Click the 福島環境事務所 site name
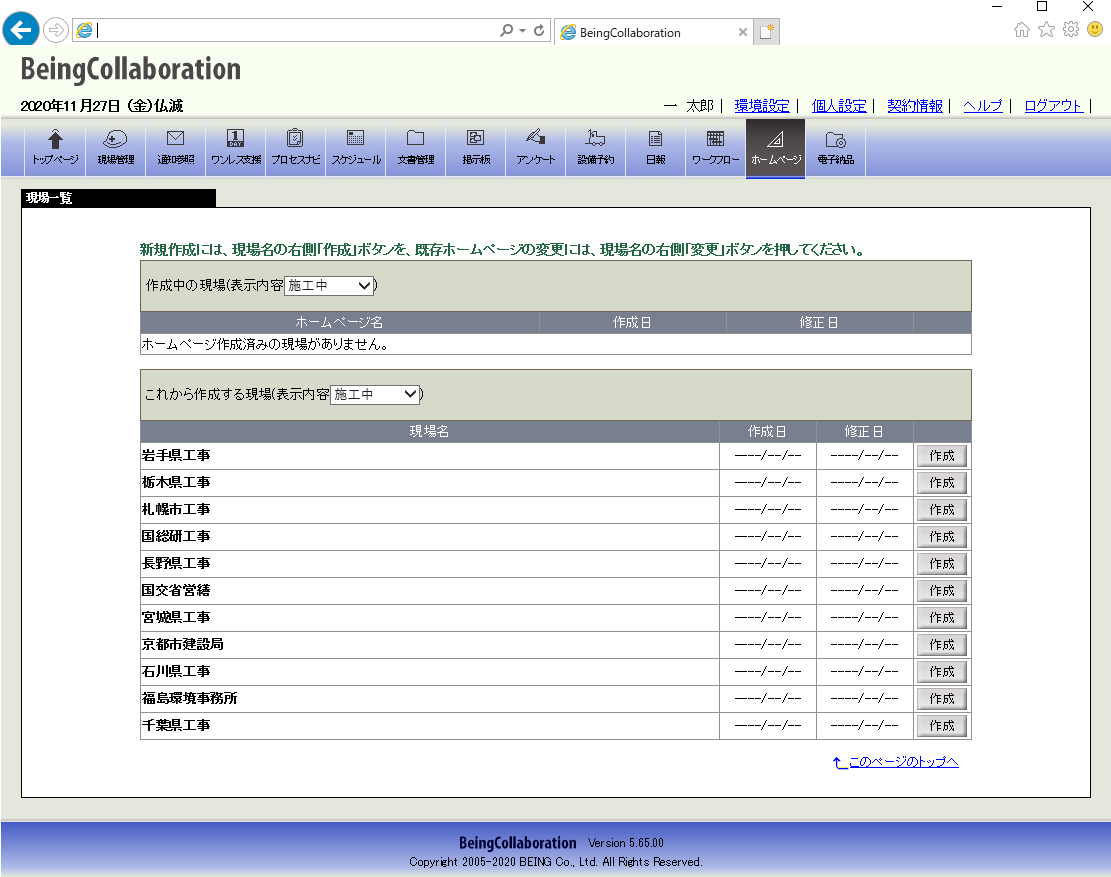The height and width of the screenshot is (877, 1111). tap(189, 698)
